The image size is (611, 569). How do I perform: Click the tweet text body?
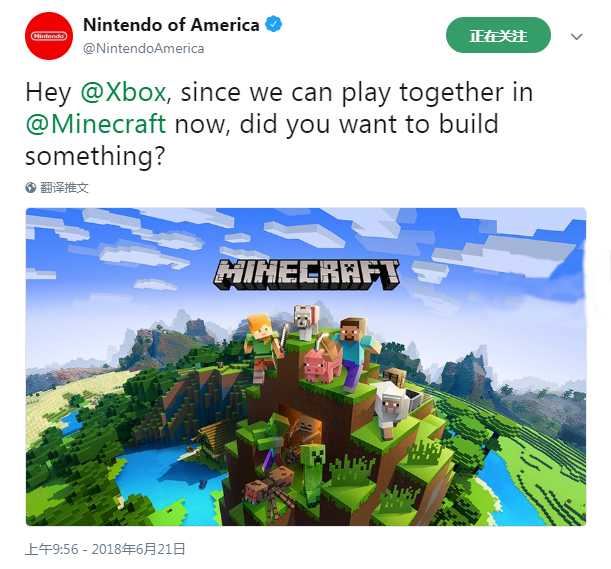pos(279,124)
